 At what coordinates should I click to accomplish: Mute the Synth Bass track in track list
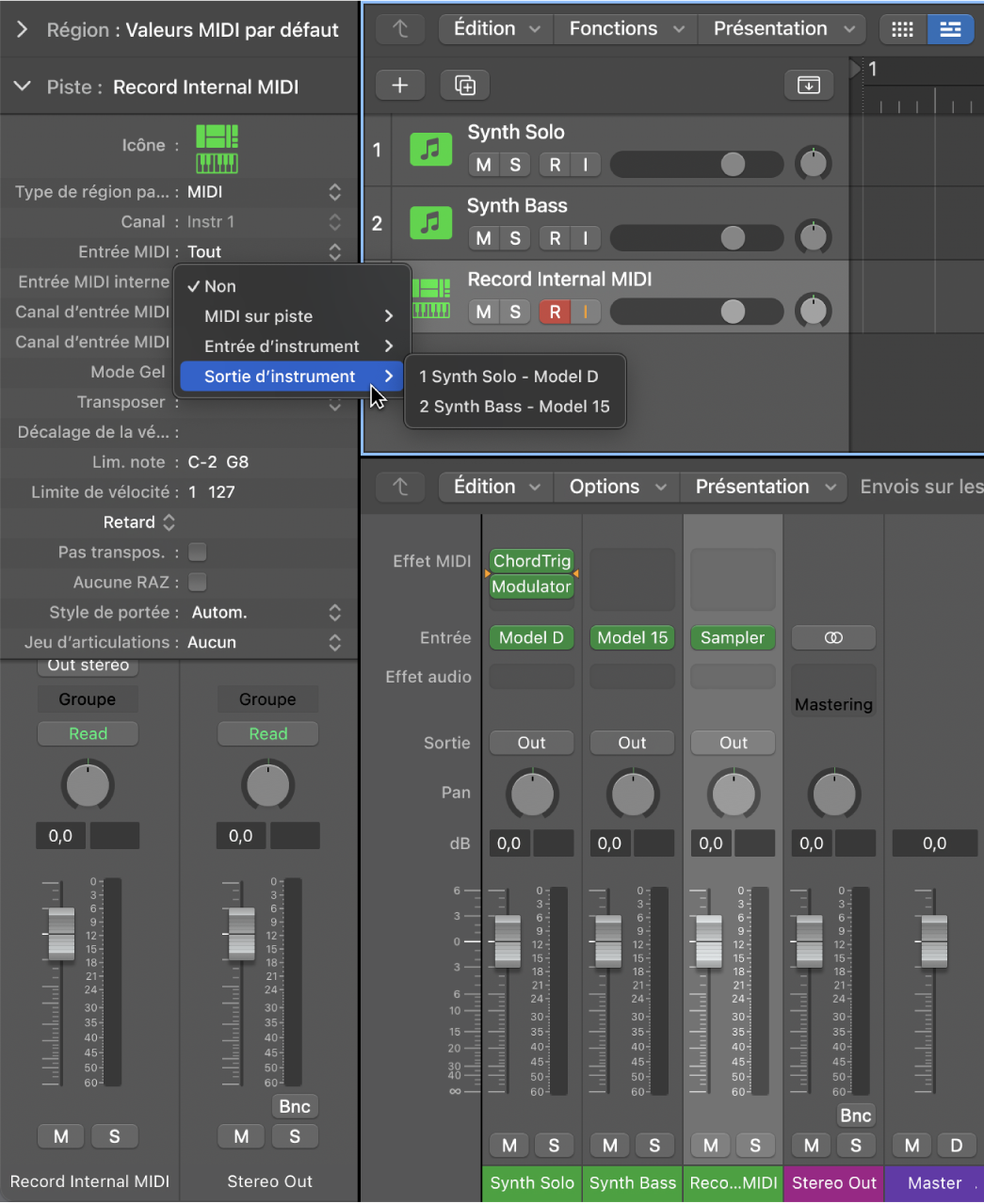[483, 238]
